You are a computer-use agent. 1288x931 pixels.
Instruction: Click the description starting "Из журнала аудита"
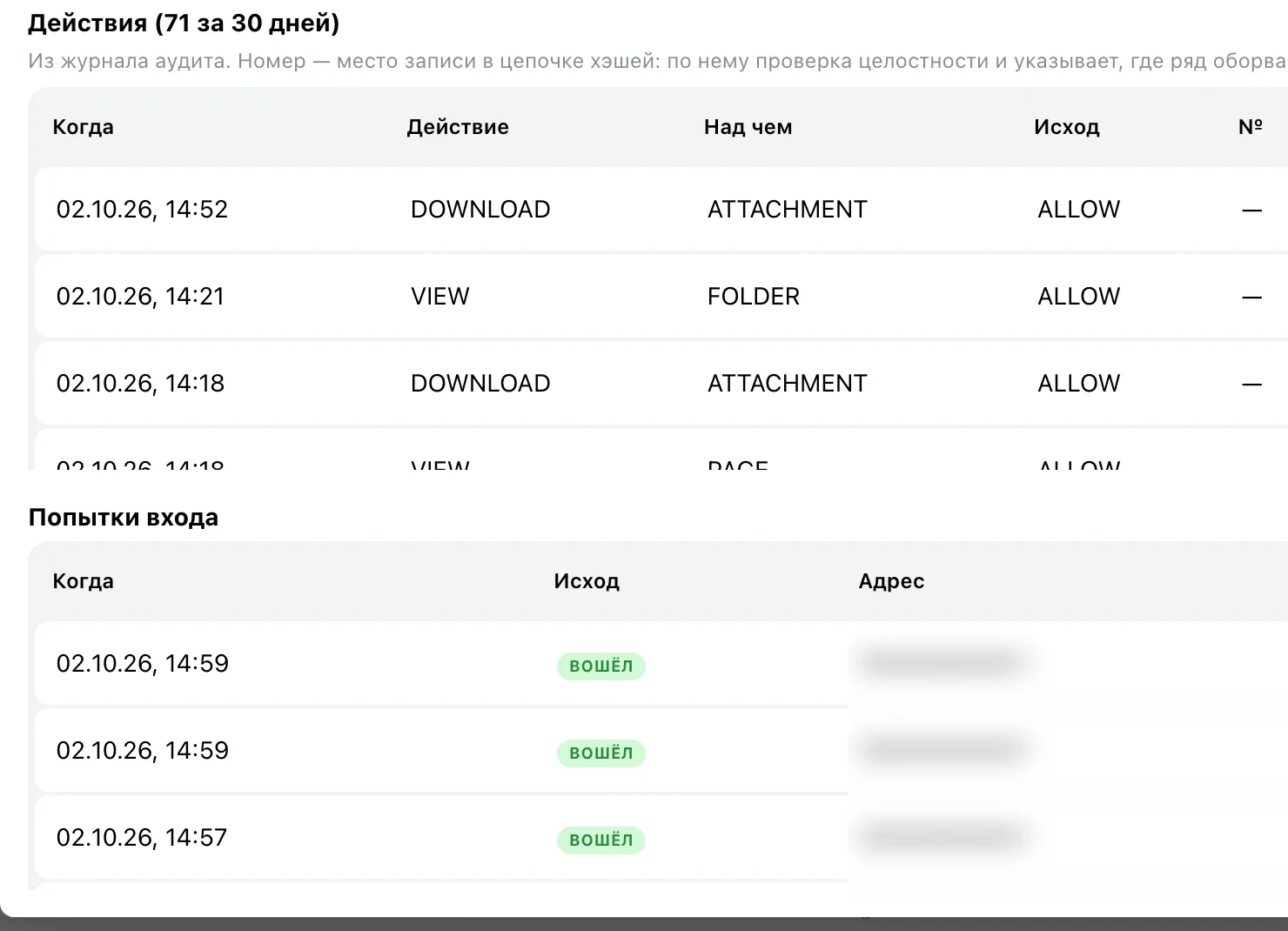[x=658, y=61]
